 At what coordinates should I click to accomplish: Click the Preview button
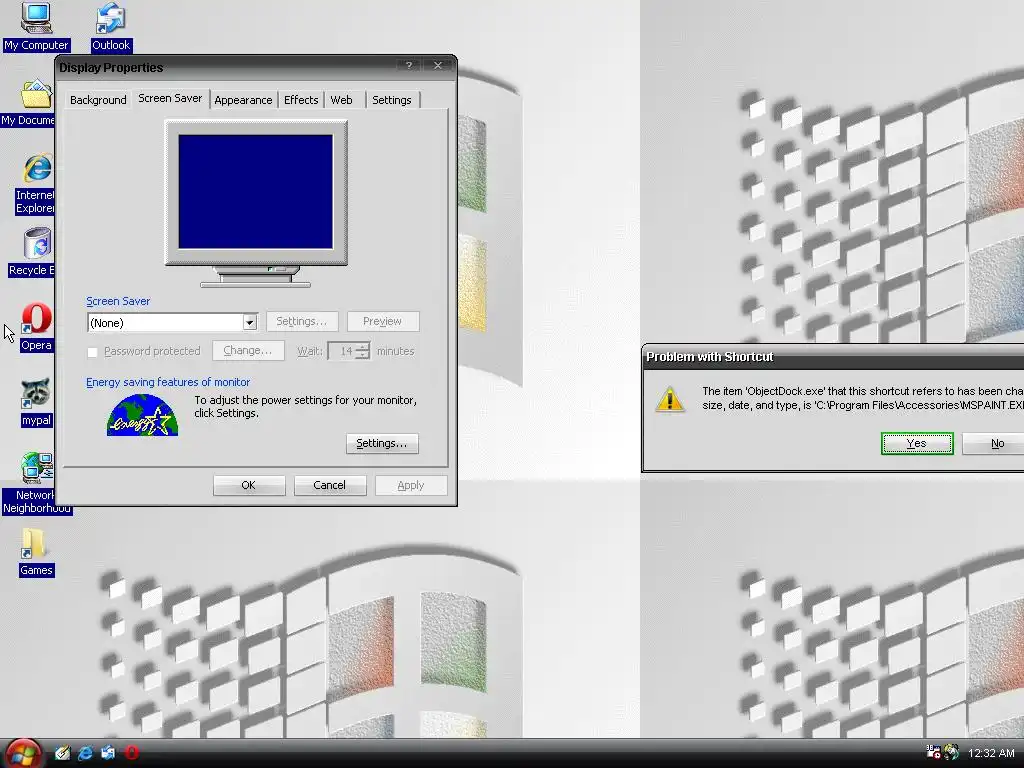point(383,321)
